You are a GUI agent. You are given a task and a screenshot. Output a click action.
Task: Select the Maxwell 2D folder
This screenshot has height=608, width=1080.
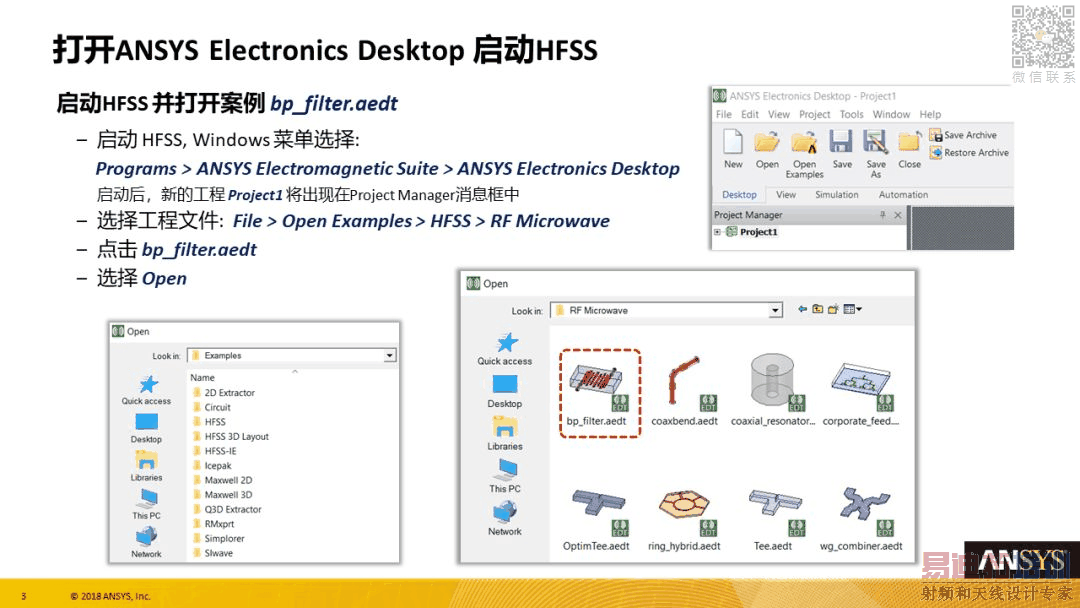pyautogui.click(x=222, y=480)
